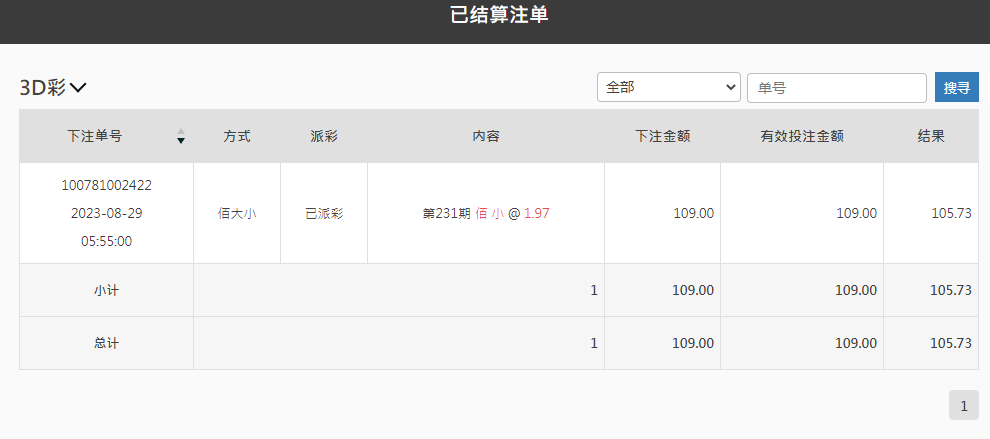This screenshot has width=990, height=439.
Task: Click the 已派彩 status cell
Action: click(324, 213)
